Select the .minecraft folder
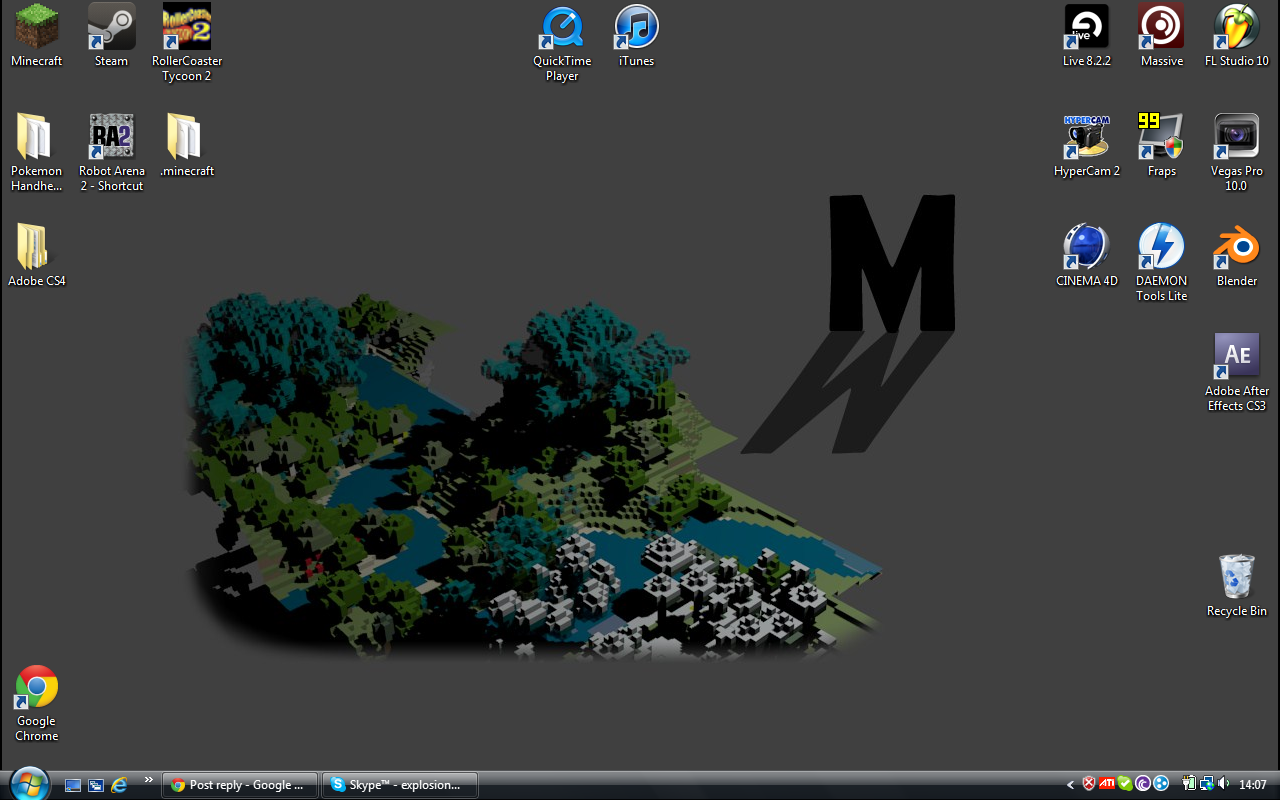Screen dimensions: 1280x800 tap(187, 145)
